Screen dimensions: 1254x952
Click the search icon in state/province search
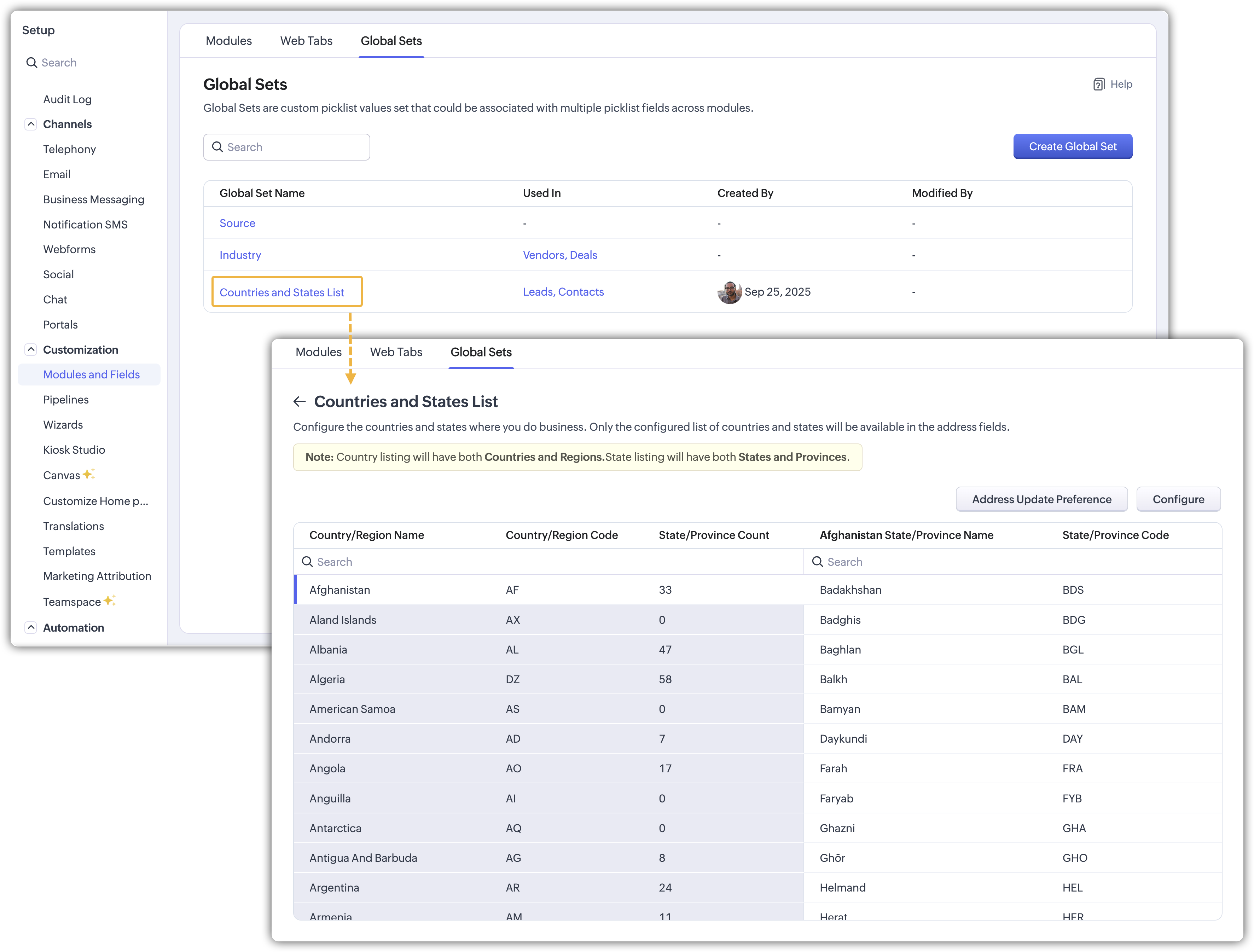point(818,562)
